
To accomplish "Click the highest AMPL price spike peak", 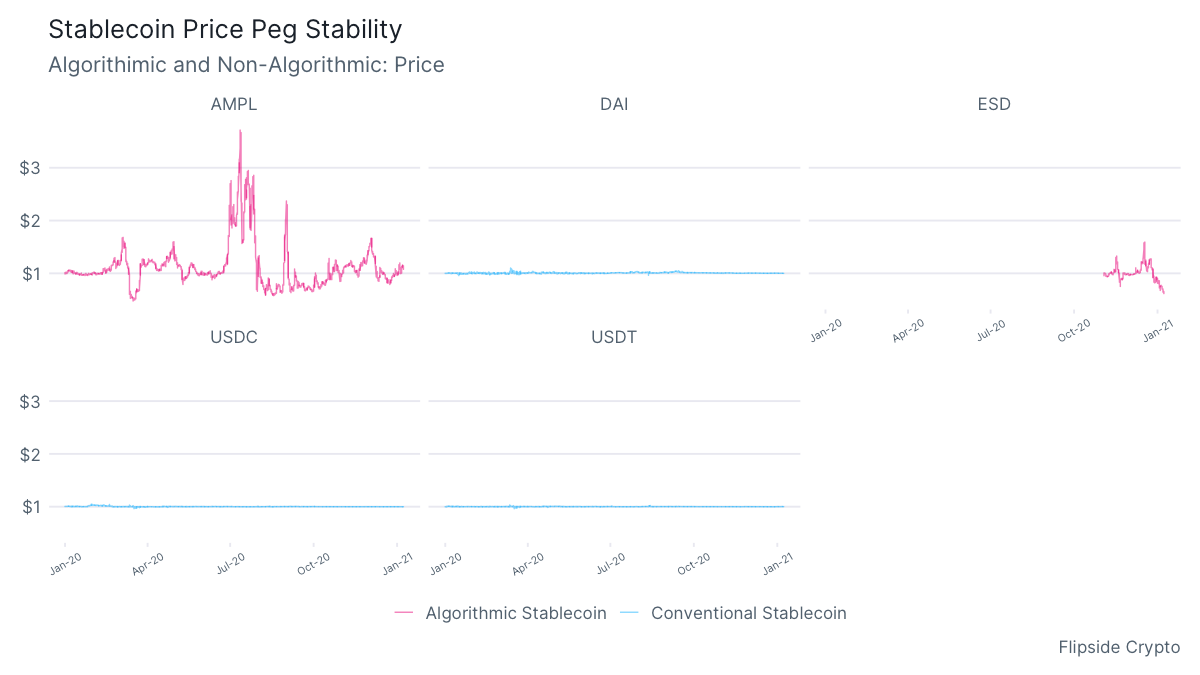I will coord(240,131).
